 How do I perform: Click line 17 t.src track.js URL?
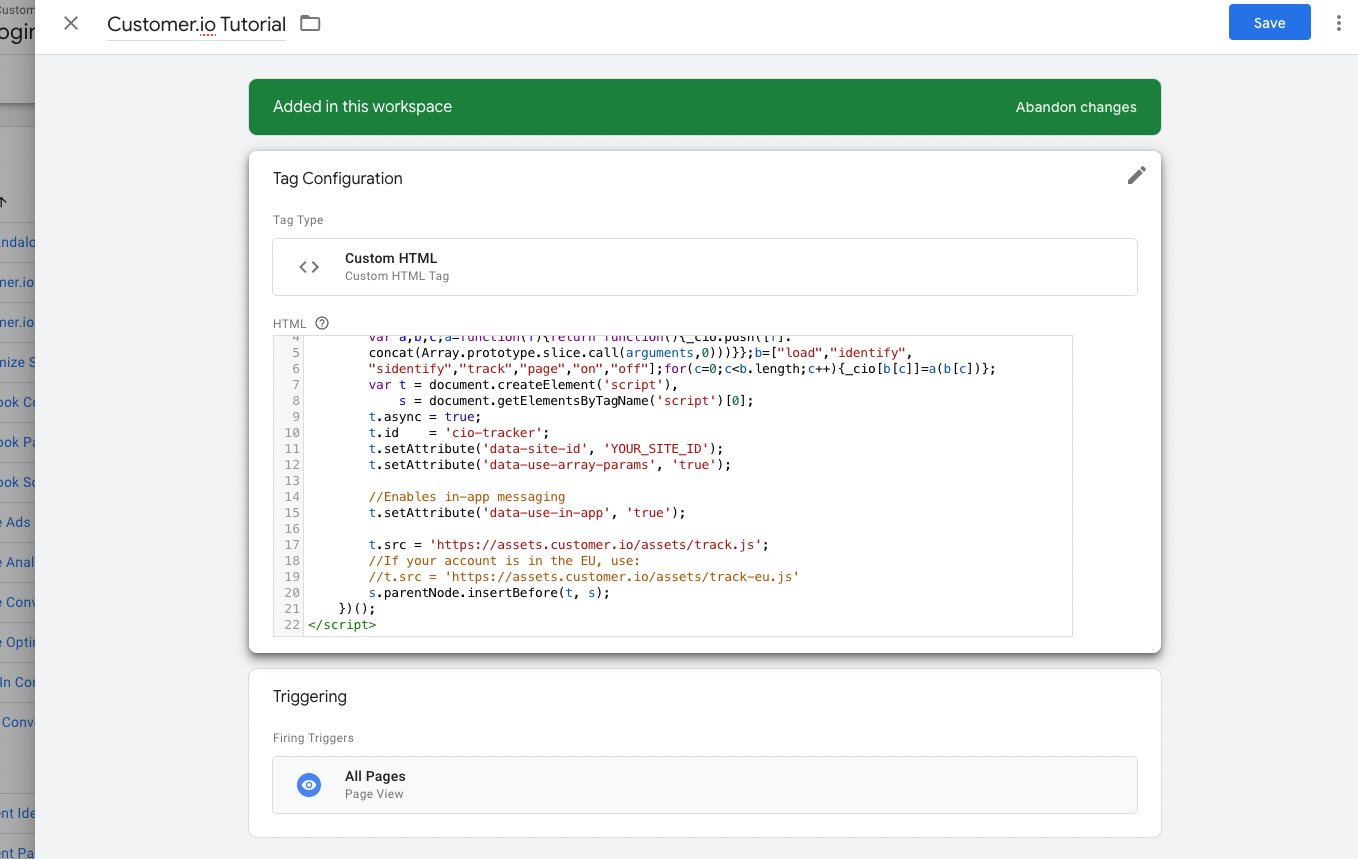click(568, 545)
